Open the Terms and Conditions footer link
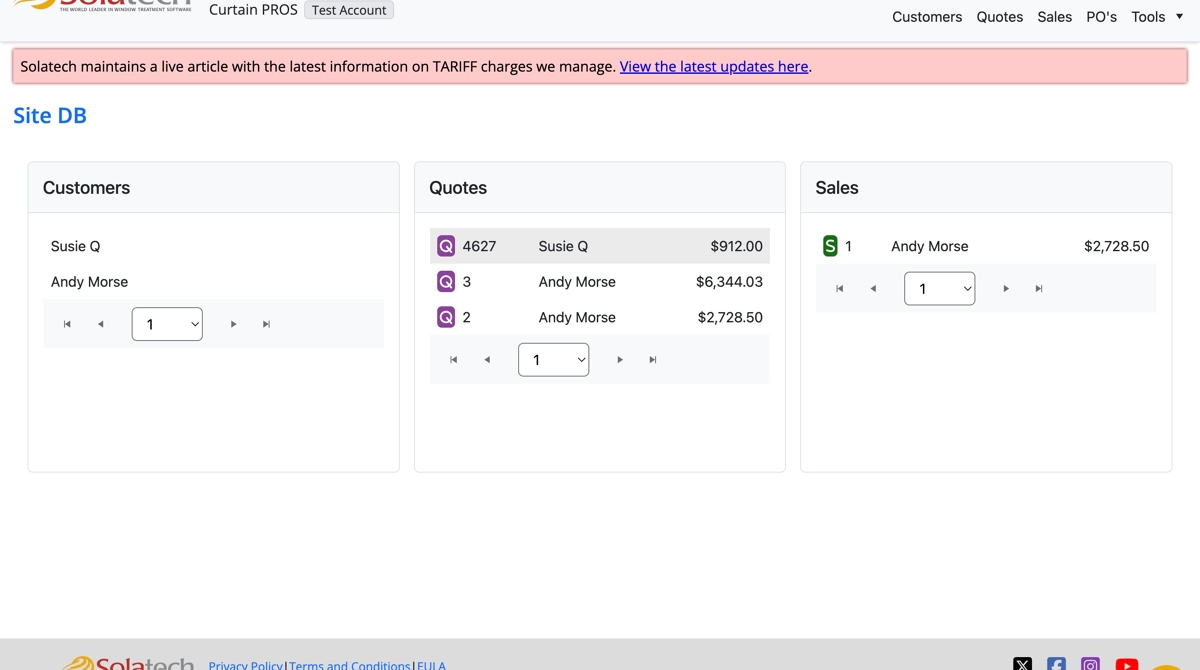 coord(350,665)
